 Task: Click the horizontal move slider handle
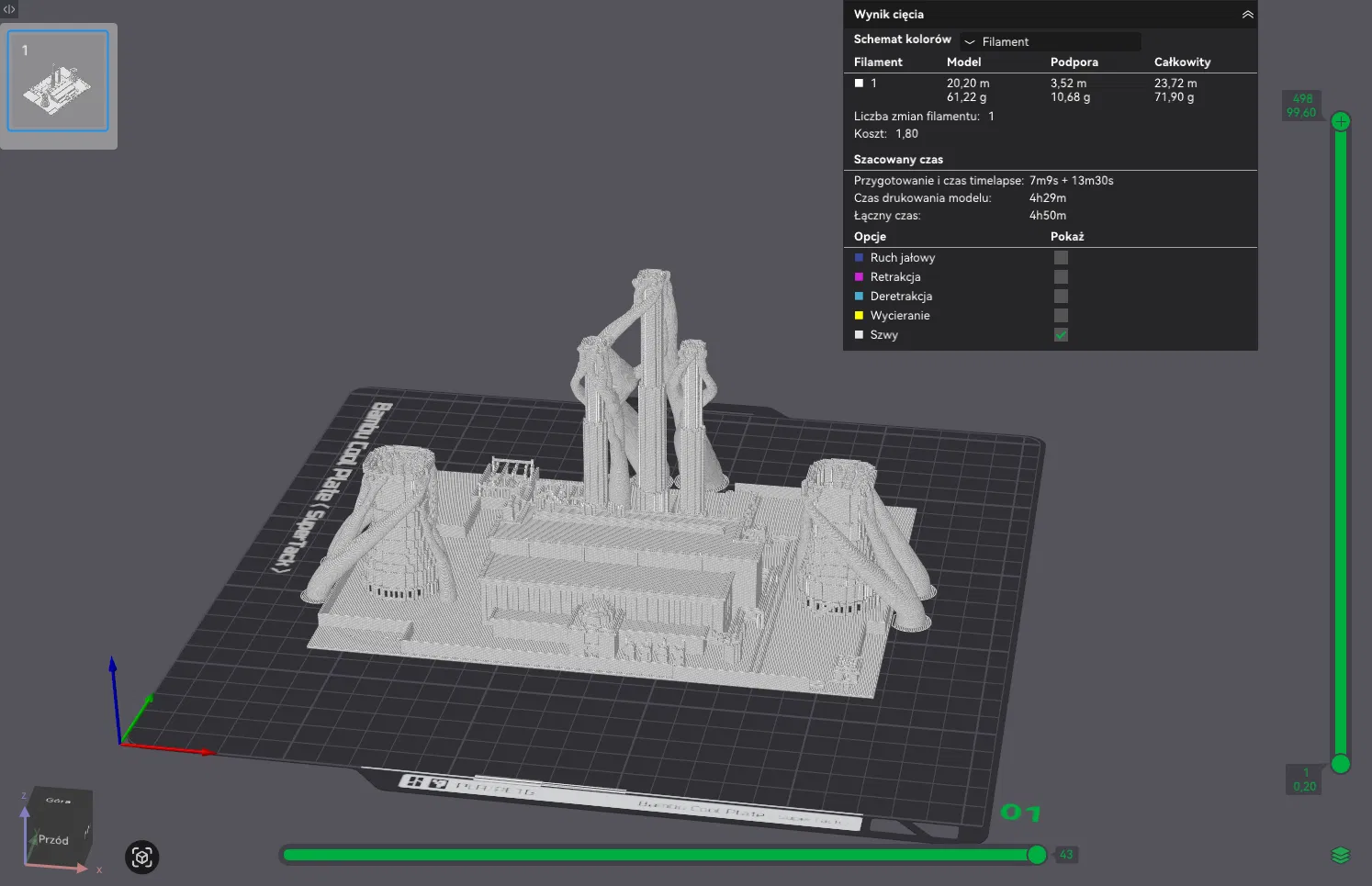(1037, 855)
